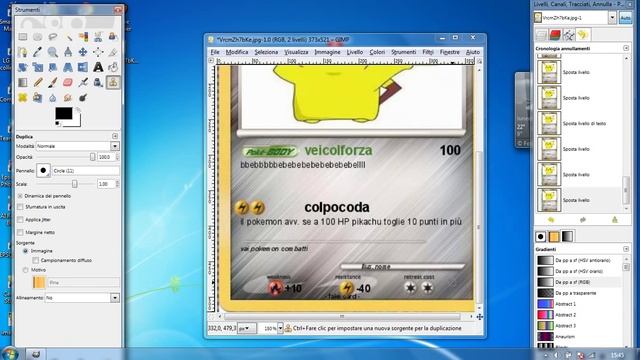Open the Seleziona menu
640x360 pixels.
(266, 52)
